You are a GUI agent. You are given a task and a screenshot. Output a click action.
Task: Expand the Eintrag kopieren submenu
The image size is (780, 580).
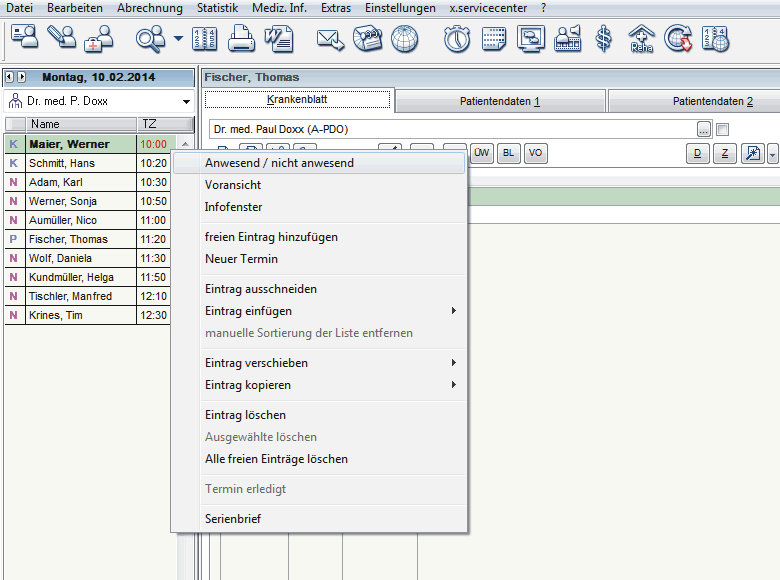pos(318,385)
